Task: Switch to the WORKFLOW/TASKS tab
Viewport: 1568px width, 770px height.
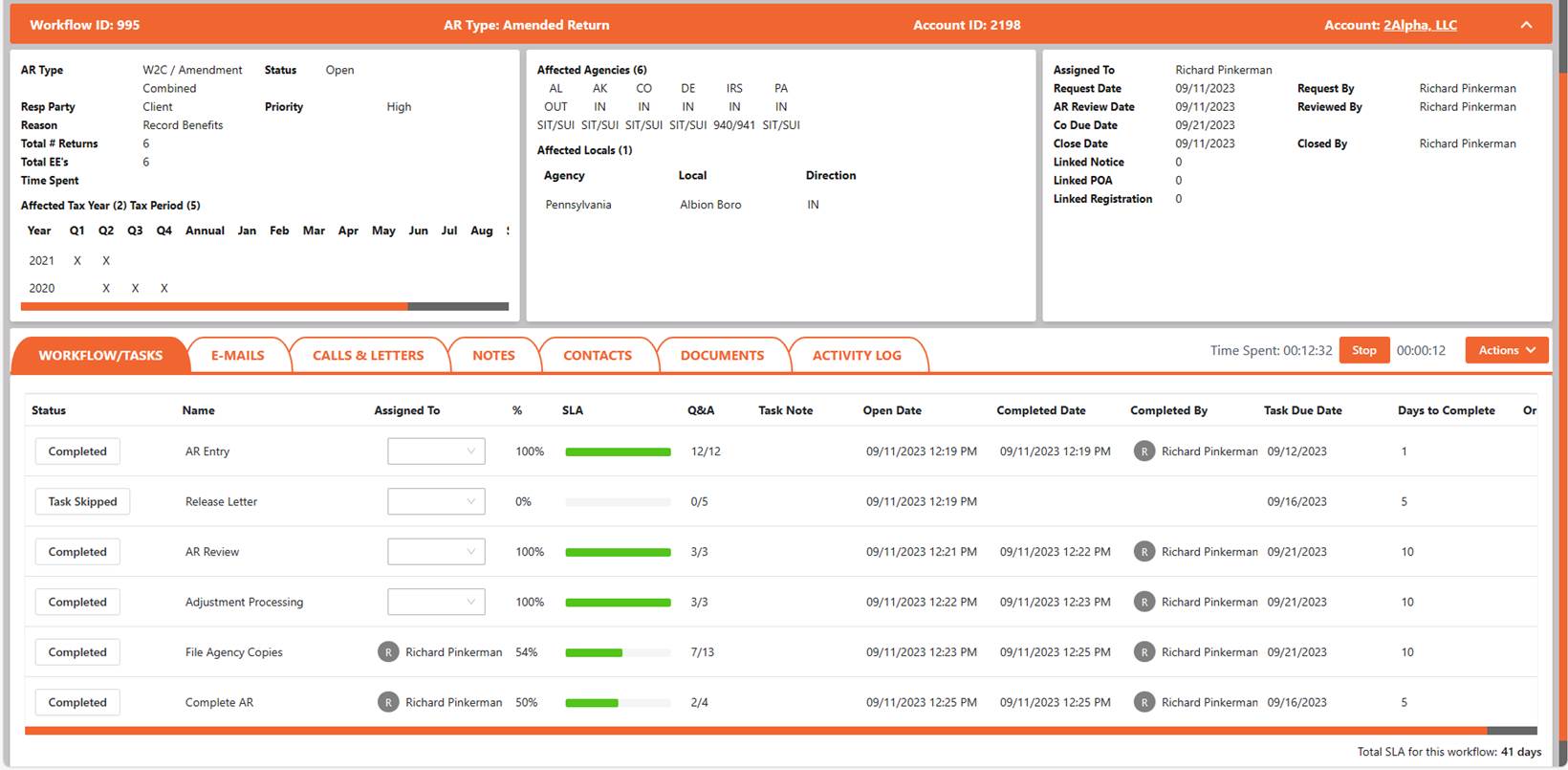Action: pyautogui.click(x=100, y=355)
